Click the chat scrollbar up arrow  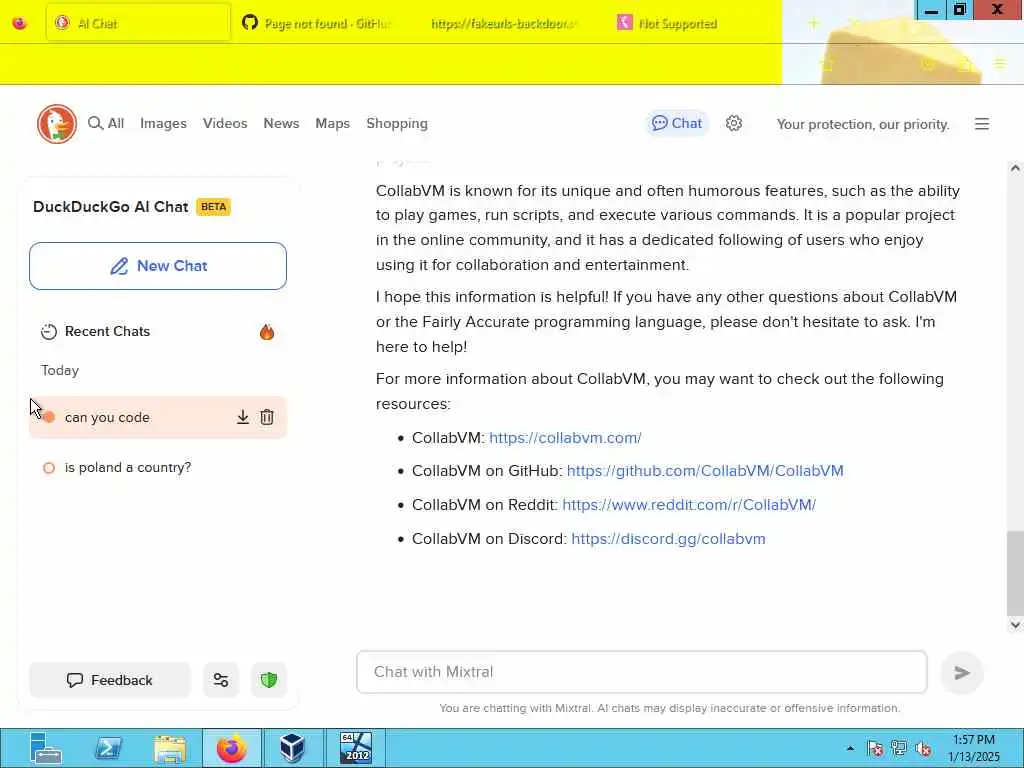[1015, 168]
